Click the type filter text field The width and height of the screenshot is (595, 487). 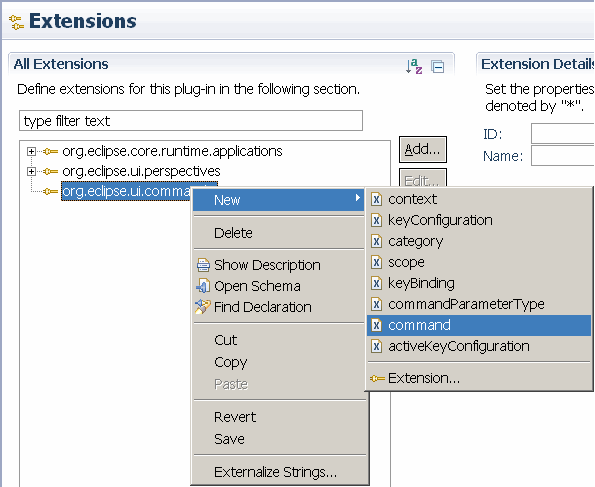point(191,121)
